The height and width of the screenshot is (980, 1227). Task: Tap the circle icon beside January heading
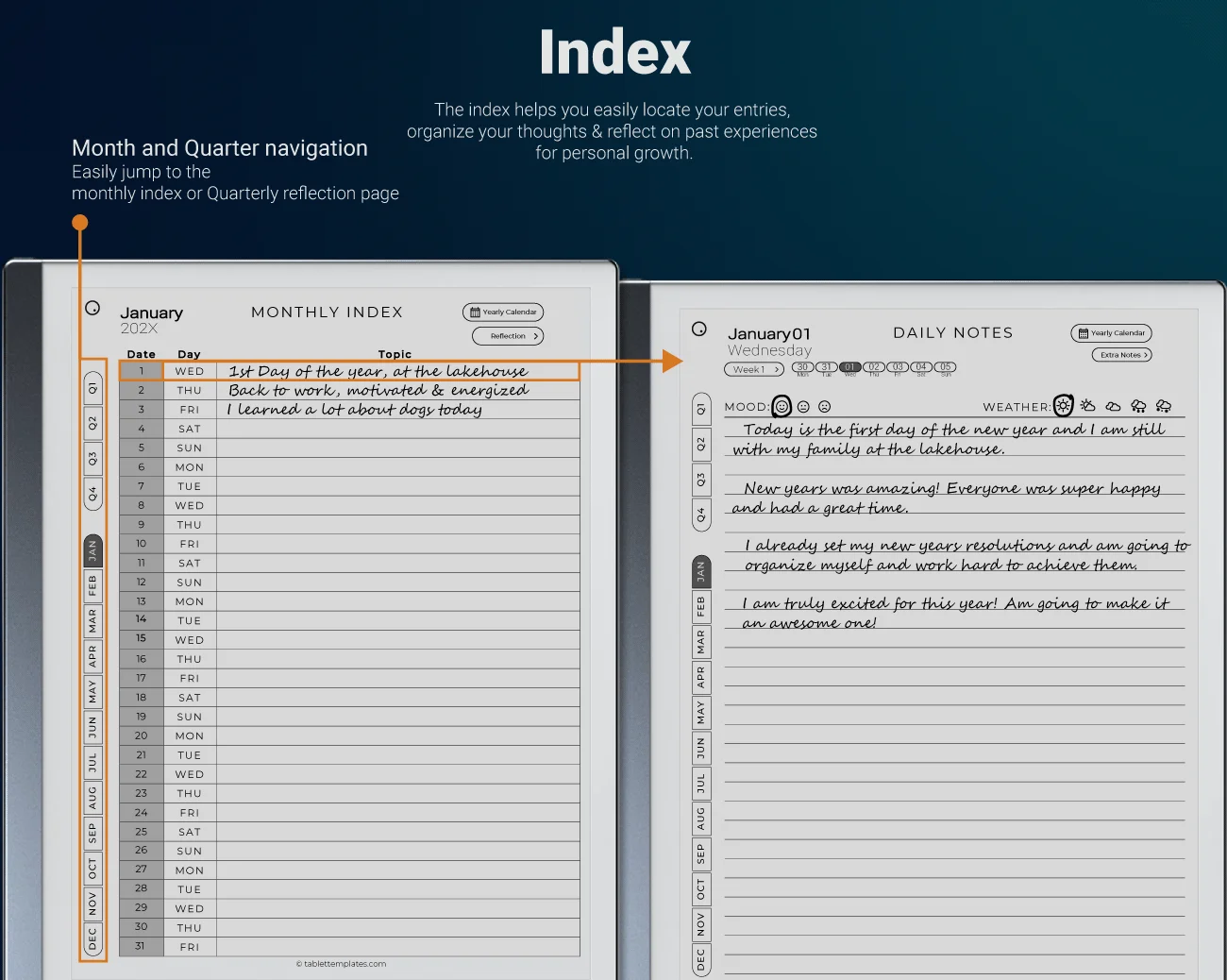[x=92, y=308]
